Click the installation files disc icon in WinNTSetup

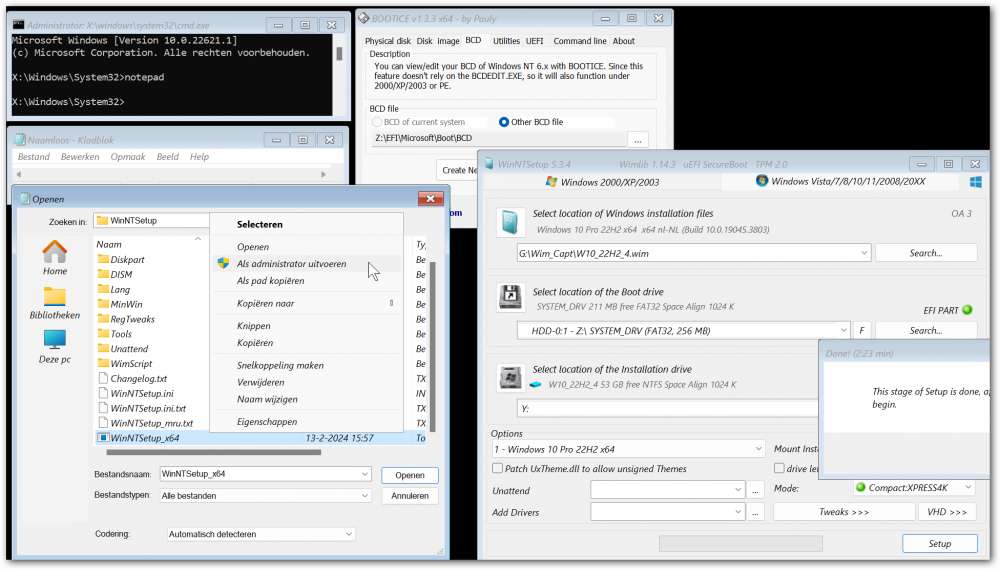coord(510,223)
